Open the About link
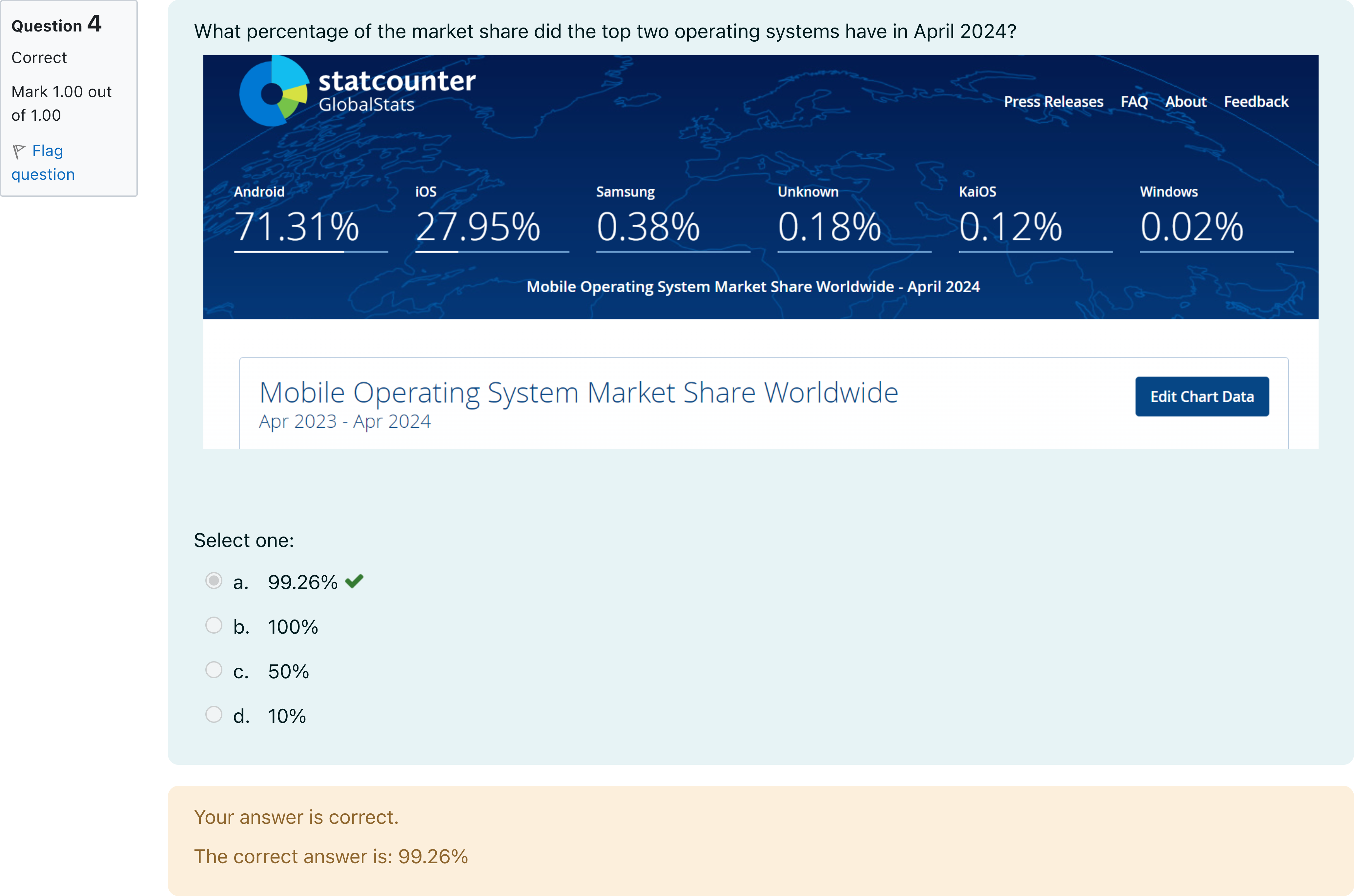Screen dimensions: 1354x896 pos(1186,102)
